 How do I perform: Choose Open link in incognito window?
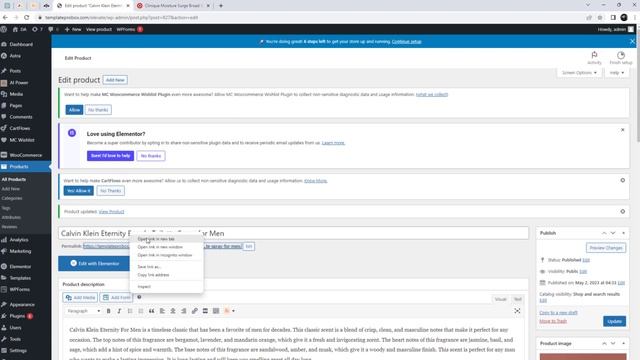(167, 255)
